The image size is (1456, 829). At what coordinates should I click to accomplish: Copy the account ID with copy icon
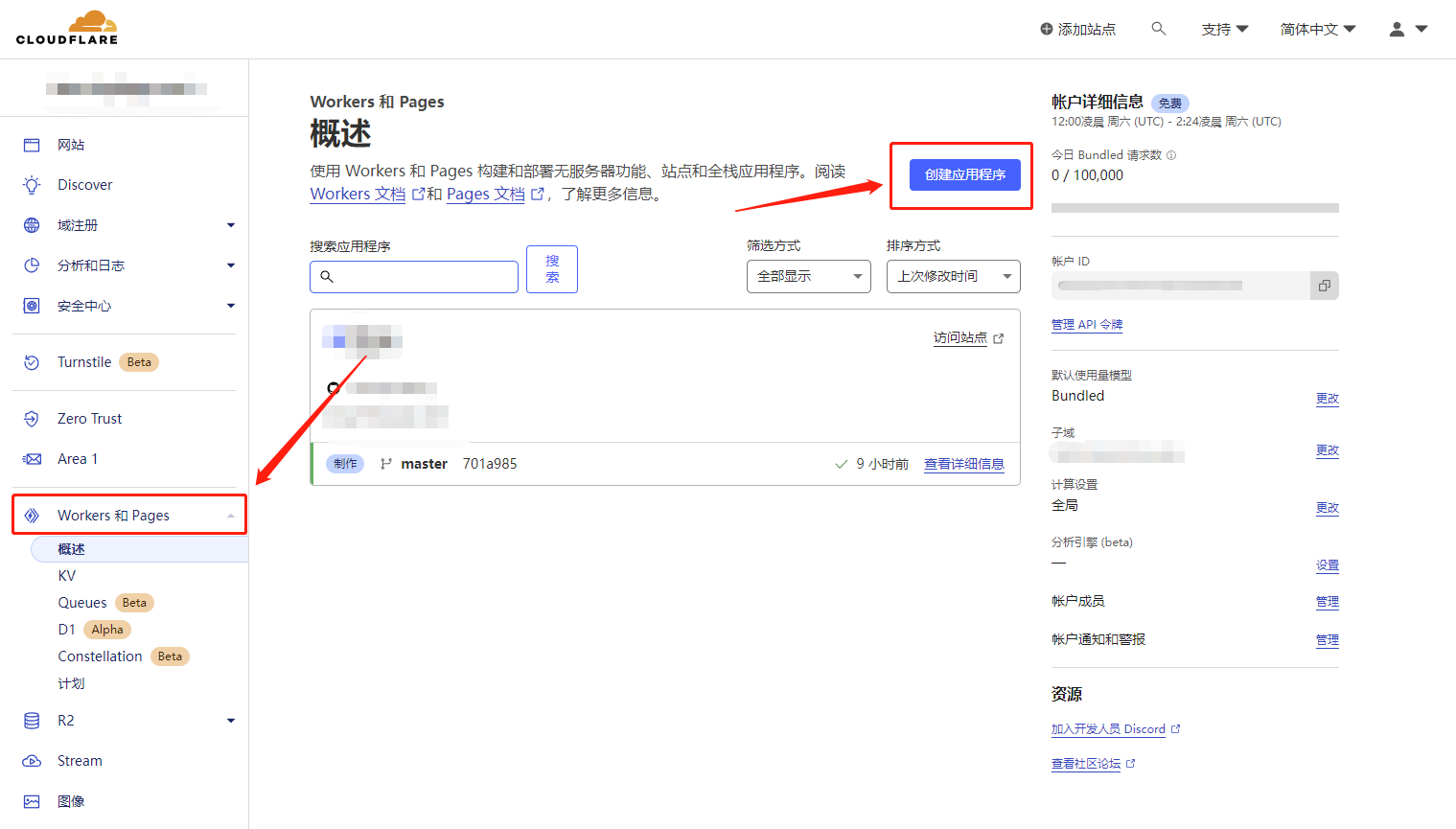(x=1324, y=286)
